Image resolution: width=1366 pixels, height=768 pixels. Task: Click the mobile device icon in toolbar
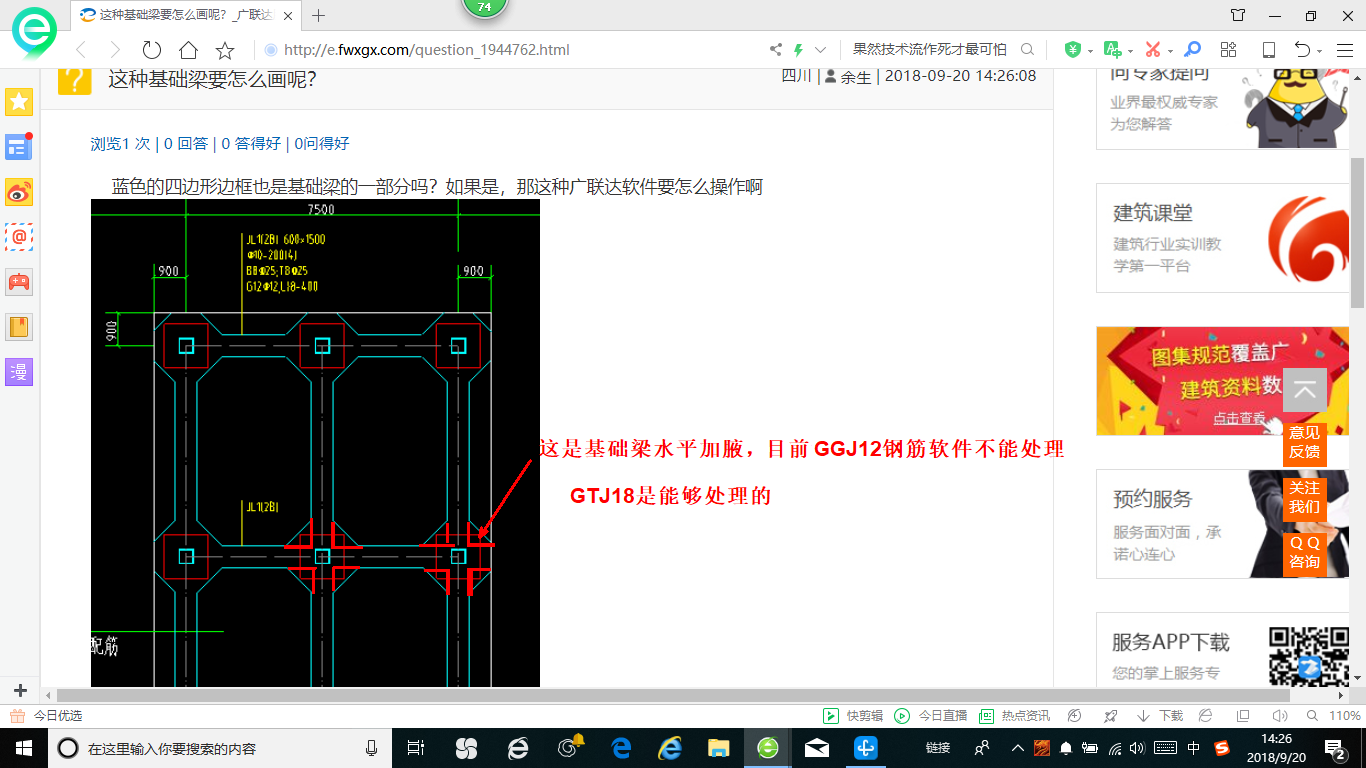[x=1269, y=49]
